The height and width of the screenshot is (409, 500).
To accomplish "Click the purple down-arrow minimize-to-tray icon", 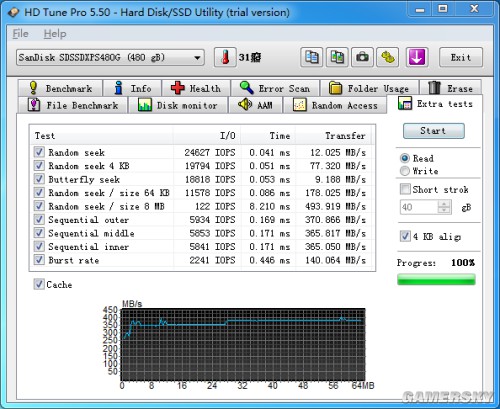I will click(x=417, y=57).
